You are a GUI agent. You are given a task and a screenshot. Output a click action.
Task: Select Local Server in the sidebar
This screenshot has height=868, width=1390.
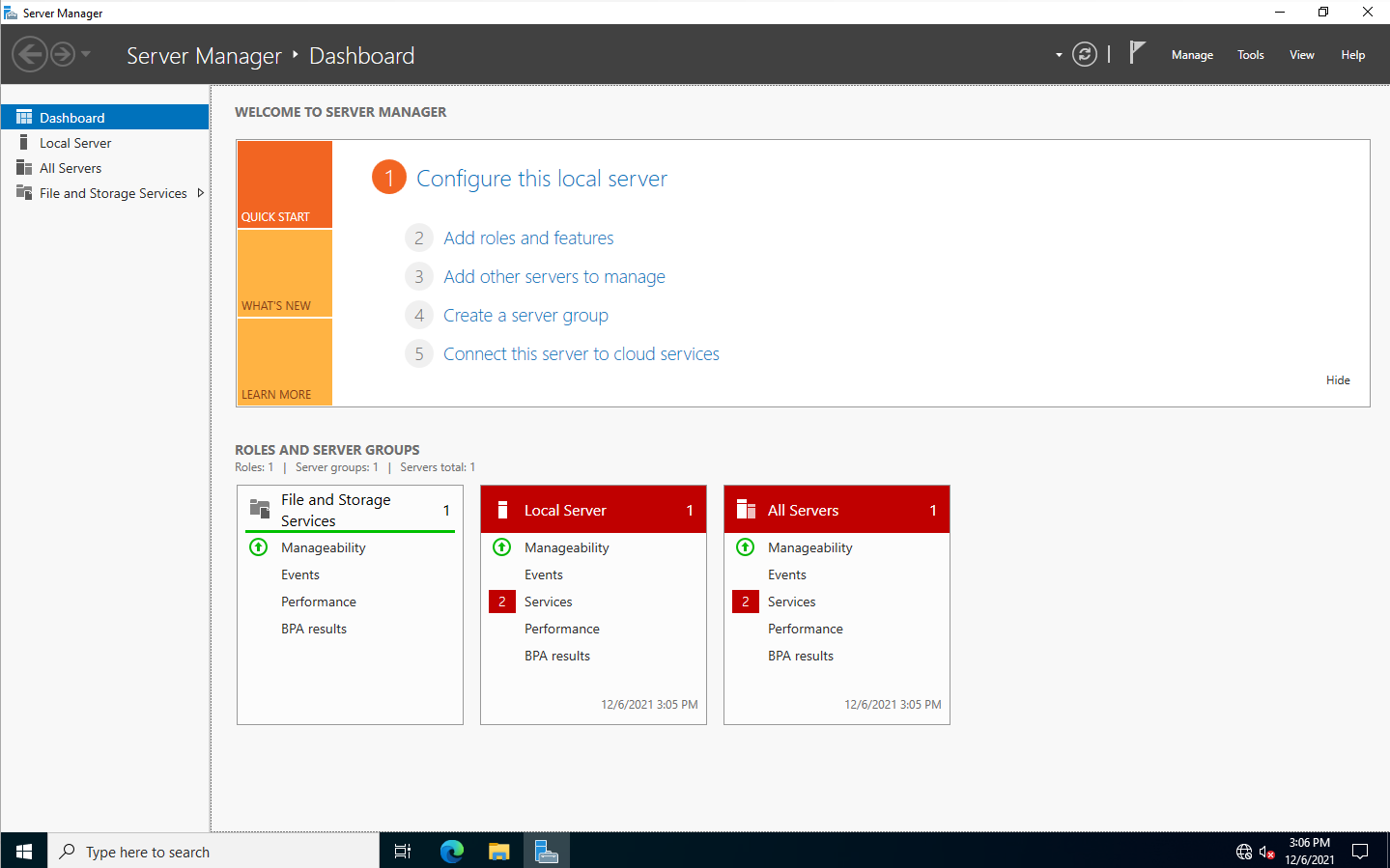coord(75,143)
